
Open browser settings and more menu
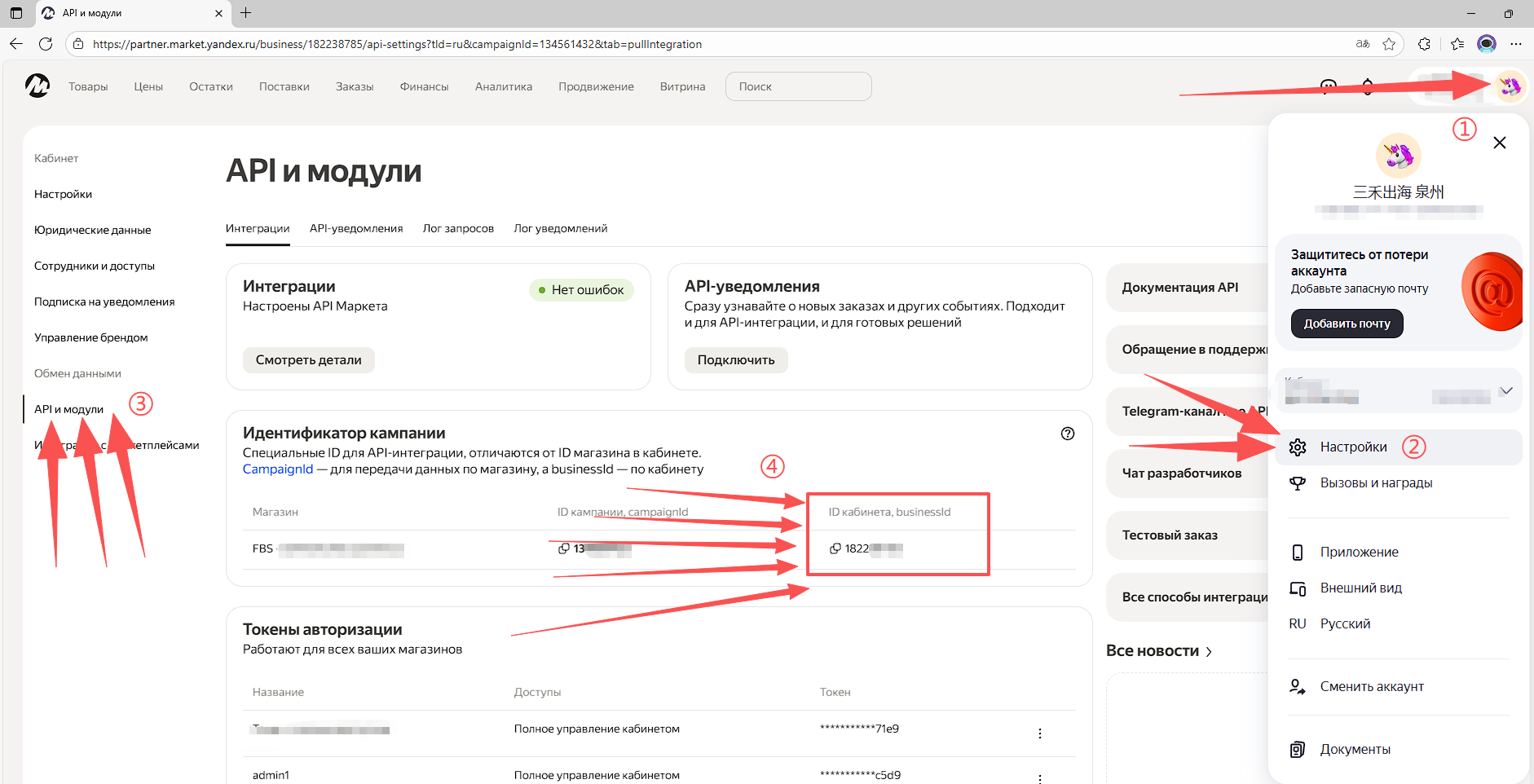click(1516, 44)
